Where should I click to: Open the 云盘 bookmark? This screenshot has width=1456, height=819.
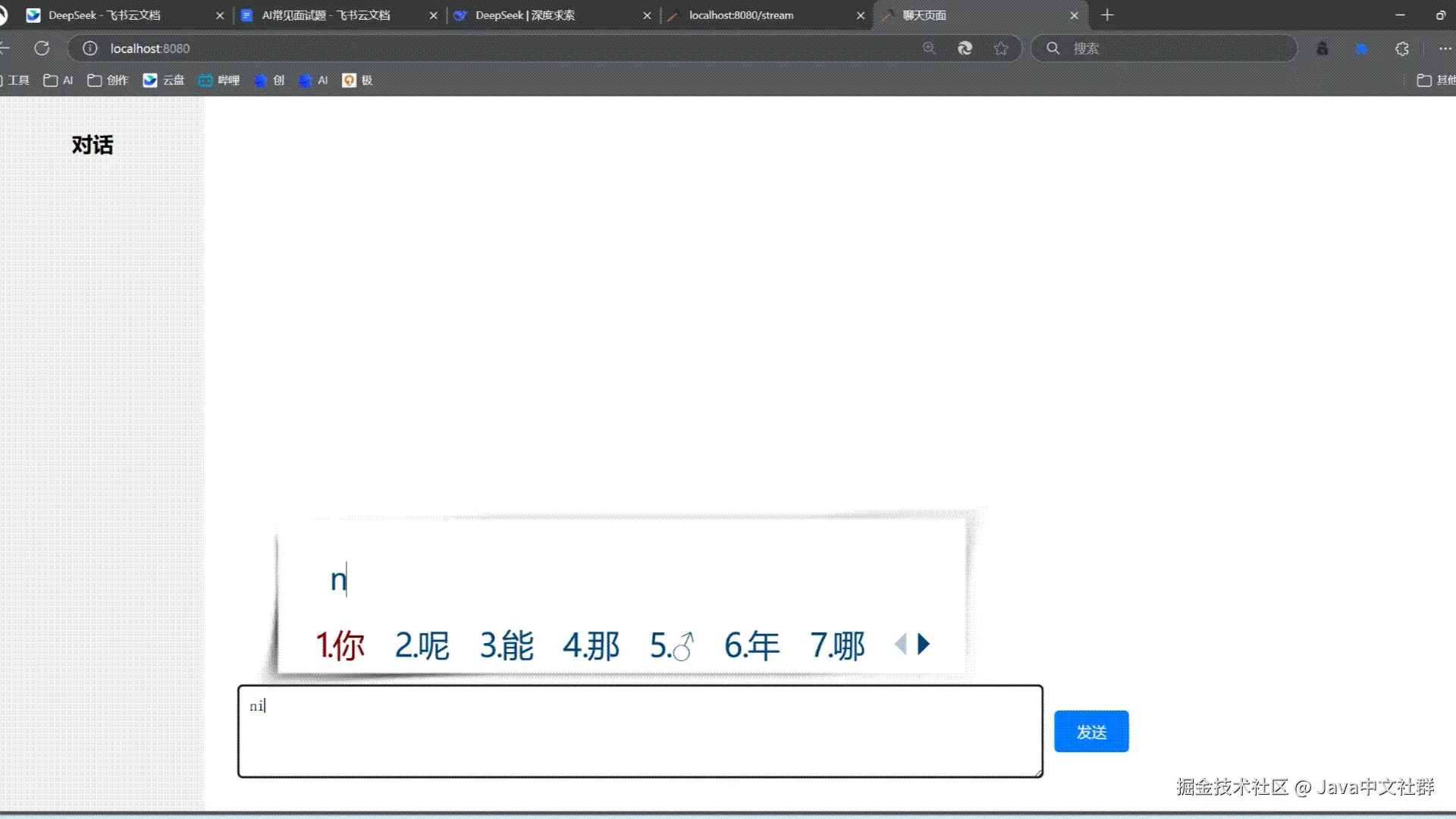(x=164, y=80)
